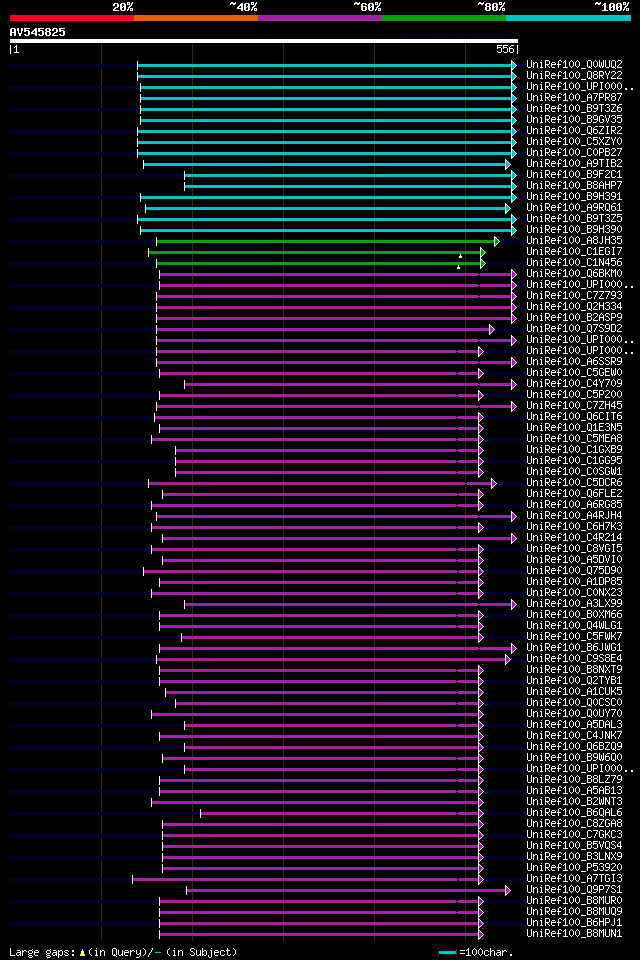
Task: Click the end position label 556
Action: 505,50
